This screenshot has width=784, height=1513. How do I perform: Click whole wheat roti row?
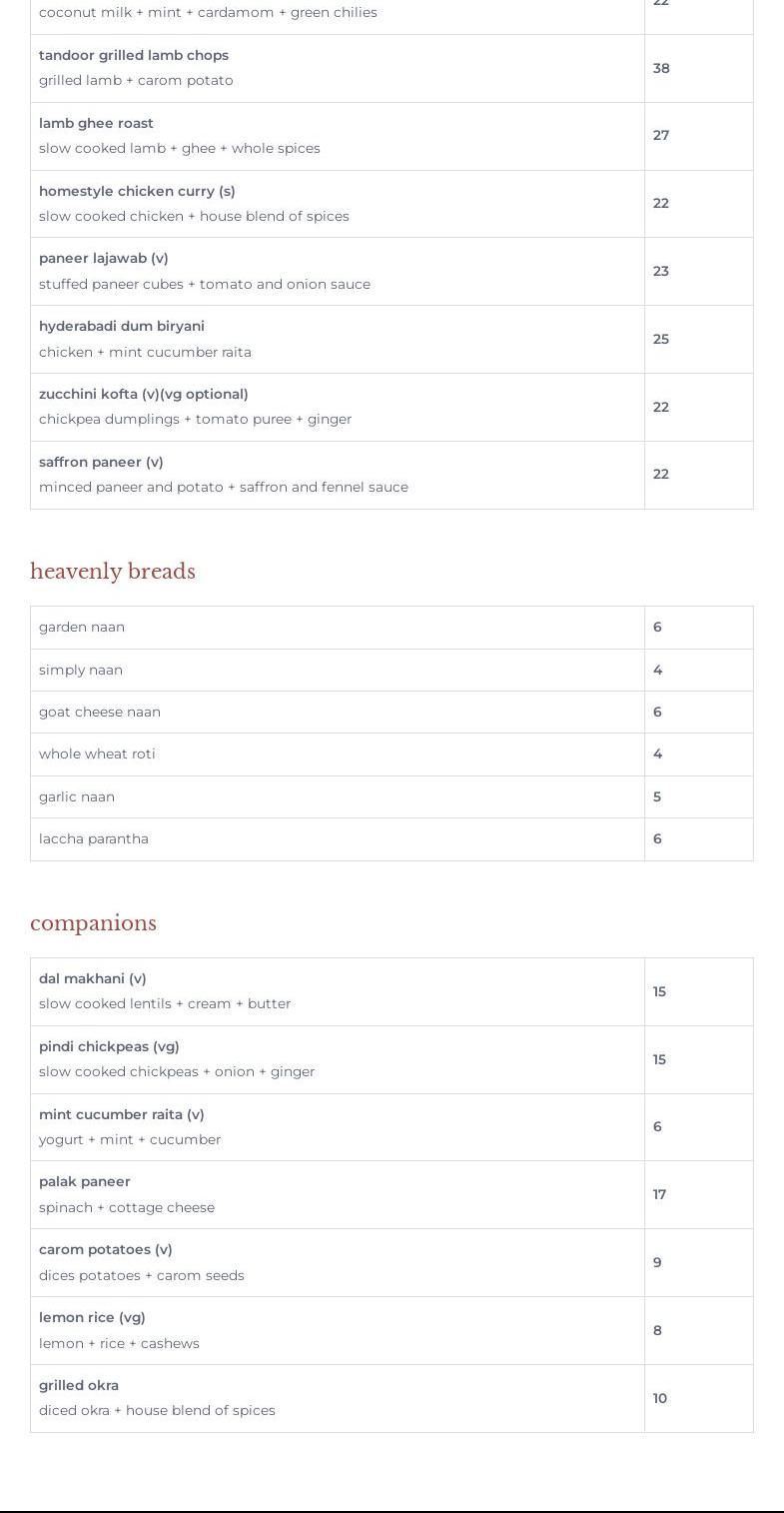coord(97,754)
